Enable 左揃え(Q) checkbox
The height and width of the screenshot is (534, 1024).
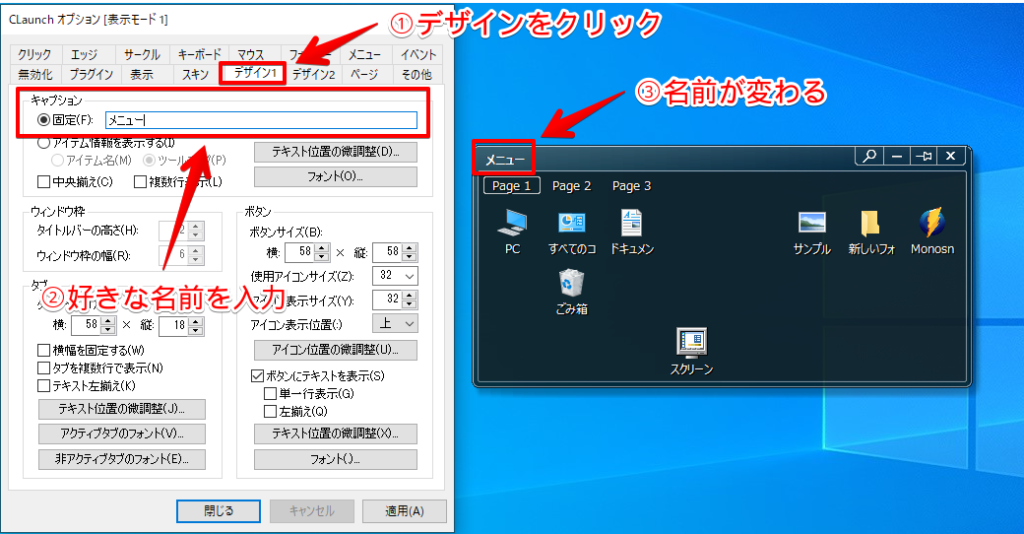coord(270,411)
